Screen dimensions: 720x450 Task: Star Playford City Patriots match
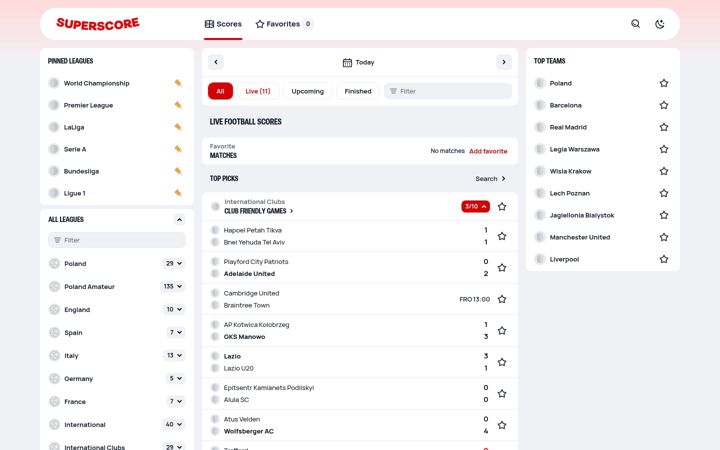pyautogui.click(x=502, y=268)
